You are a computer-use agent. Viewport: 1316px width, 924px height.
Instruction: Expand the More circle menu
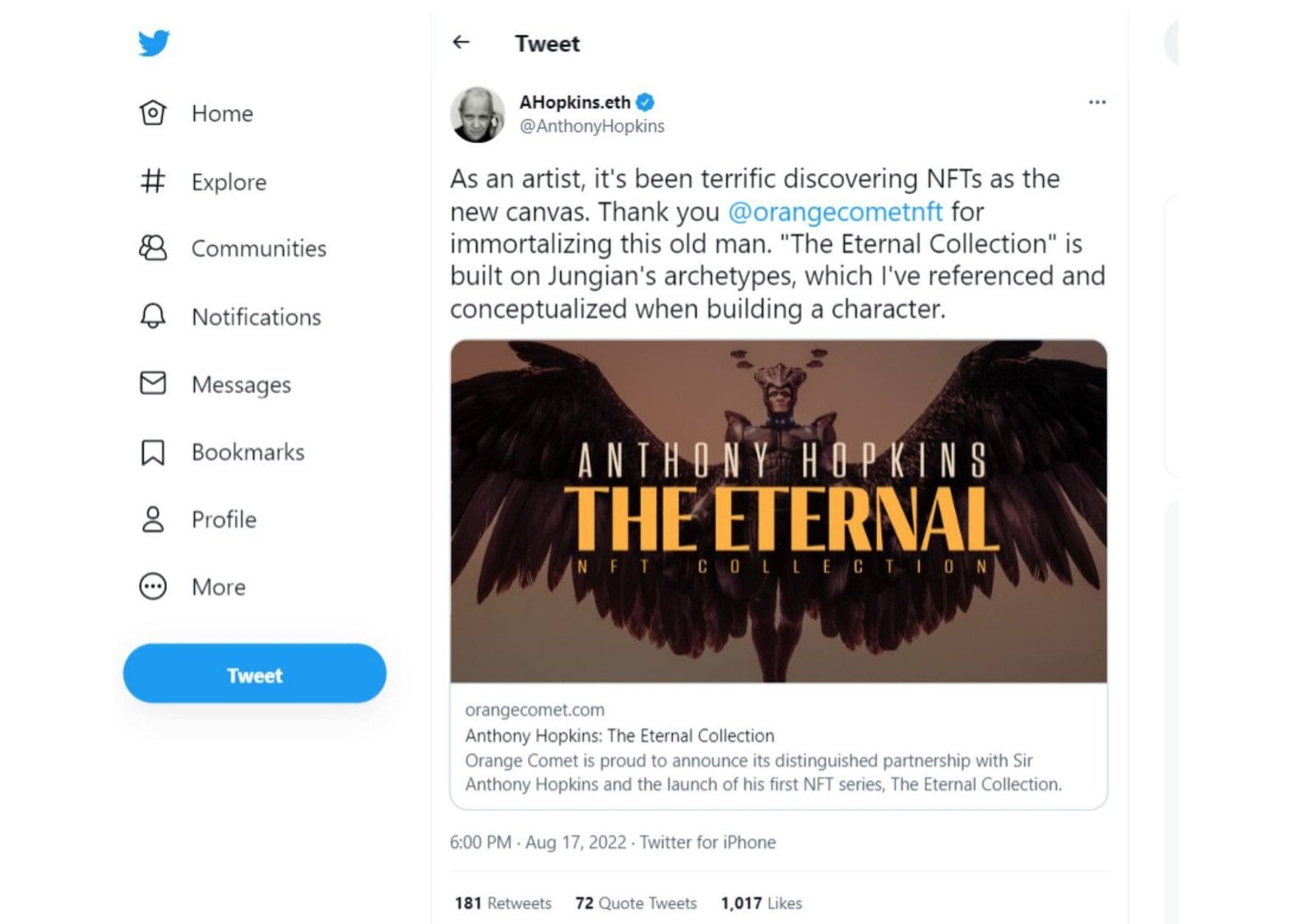point(153,587)
